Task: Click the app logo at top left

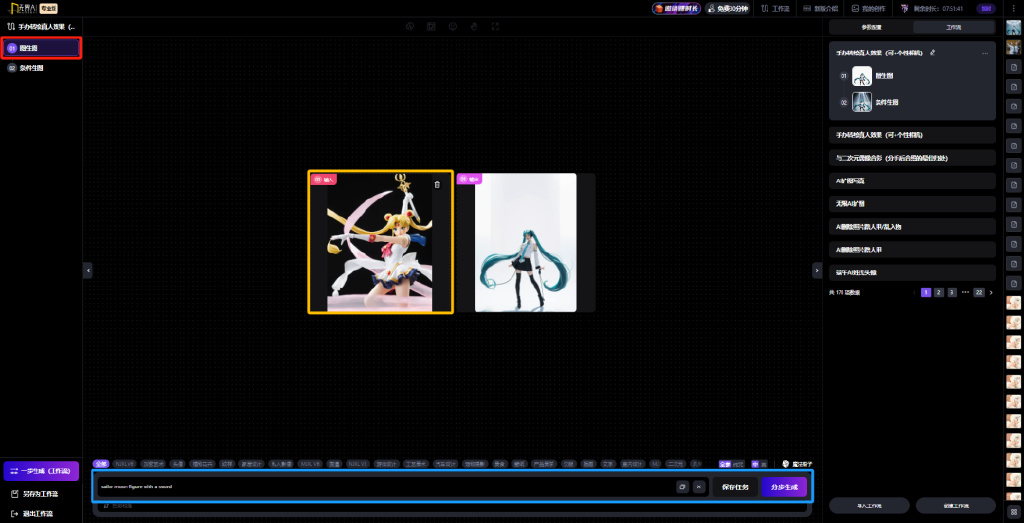Action: (21, 8)
